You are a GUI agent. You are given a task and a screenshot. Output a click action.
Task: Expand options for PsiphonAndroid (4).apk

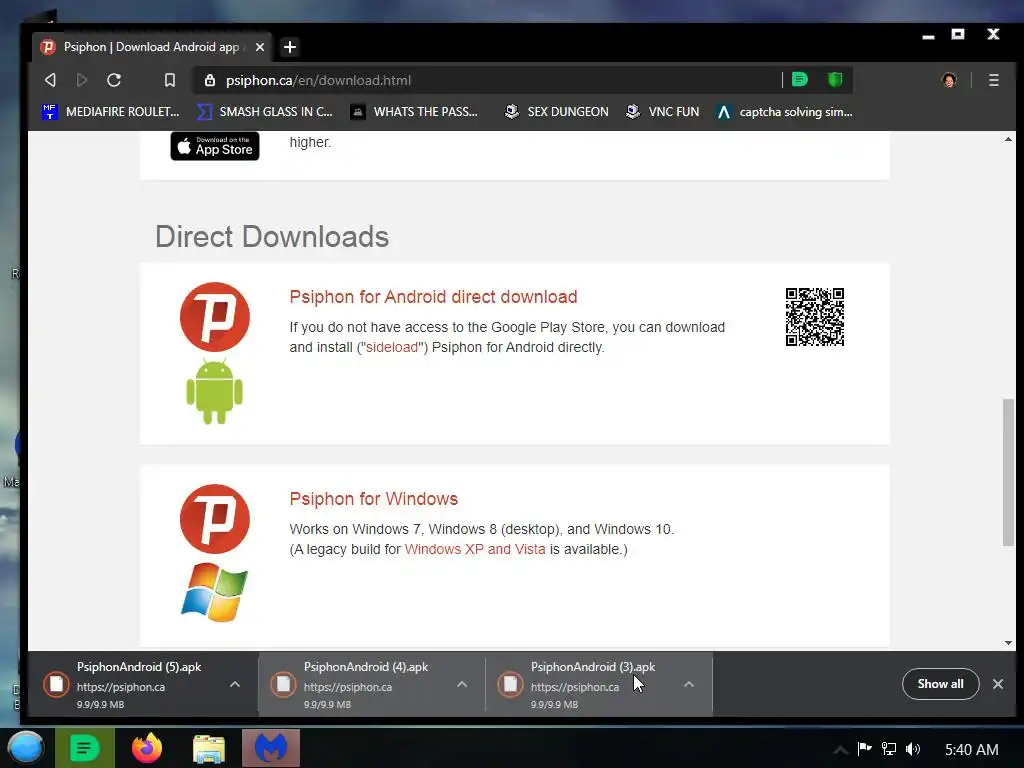[x=462, y=684]
